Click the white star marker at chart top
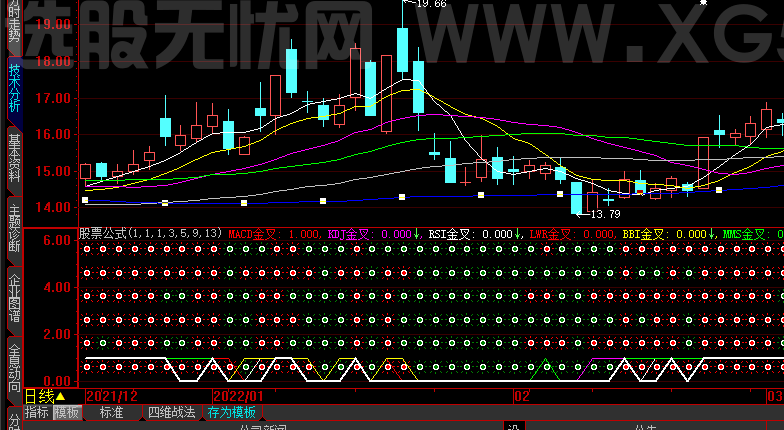Image resolution: width=784 pixels, height=430 pixels. [x=704, y=3]
